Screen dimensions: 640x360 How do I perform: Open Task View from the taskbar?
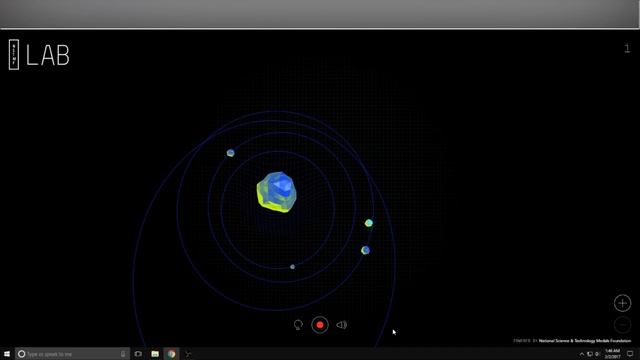tap(138, 354)
